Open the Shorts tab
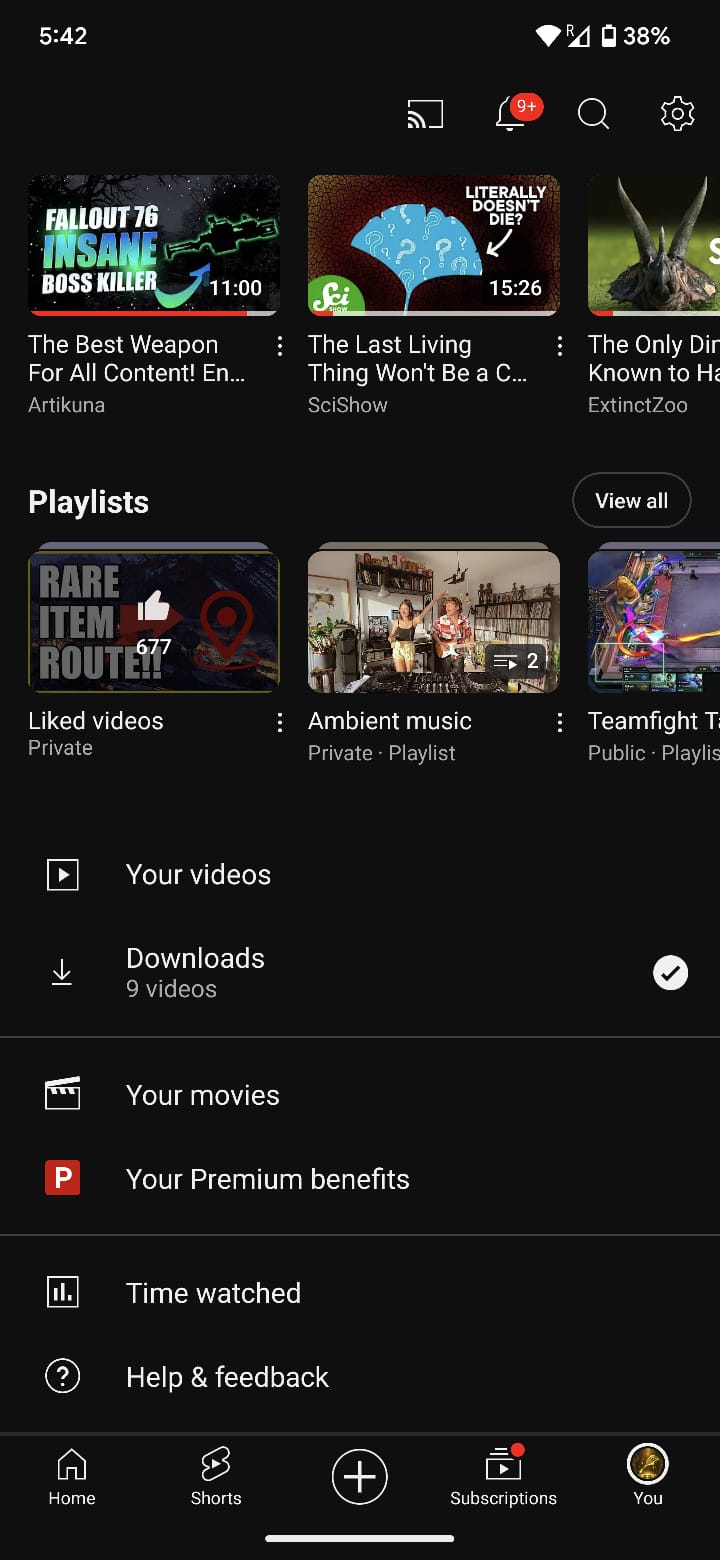This screenshot has width=720, height=1560. click(216, 1476)
